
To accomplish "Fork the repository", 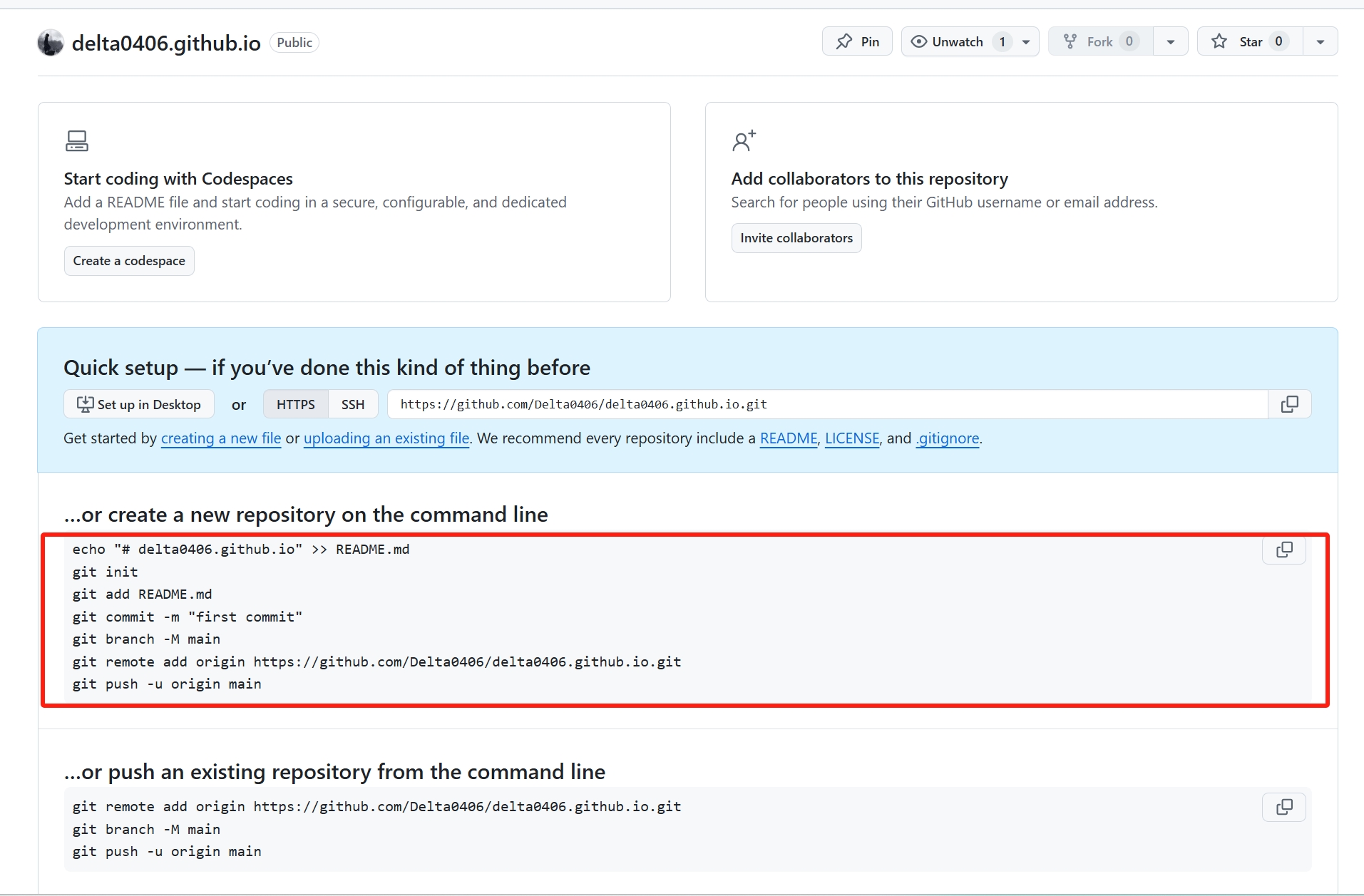I will click(x=1101, y=41).
